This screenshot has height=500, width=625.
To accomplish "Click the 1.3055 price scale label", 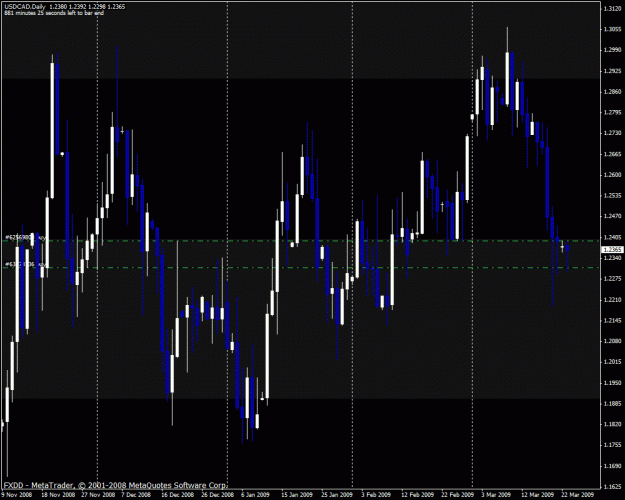I will click(x=613, y=29).
